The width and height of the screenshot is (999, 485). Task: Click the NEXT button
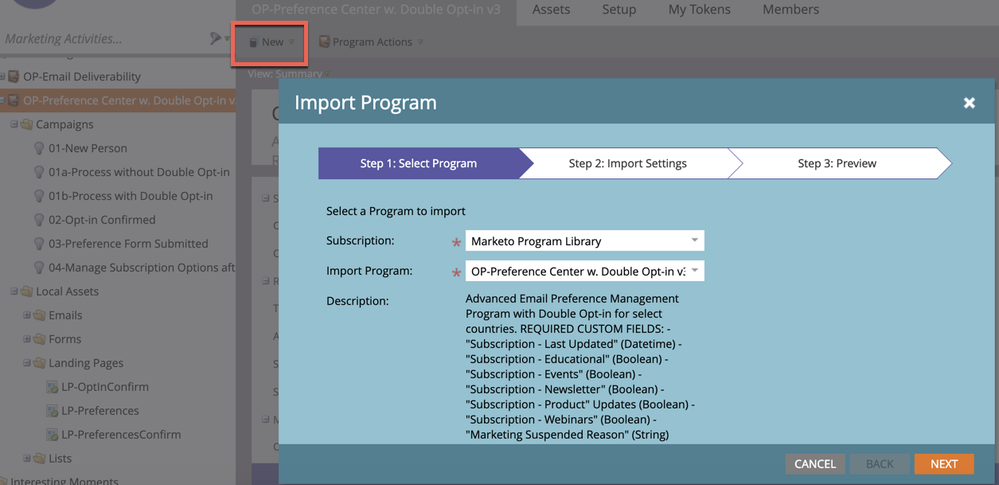click(944, 464)
